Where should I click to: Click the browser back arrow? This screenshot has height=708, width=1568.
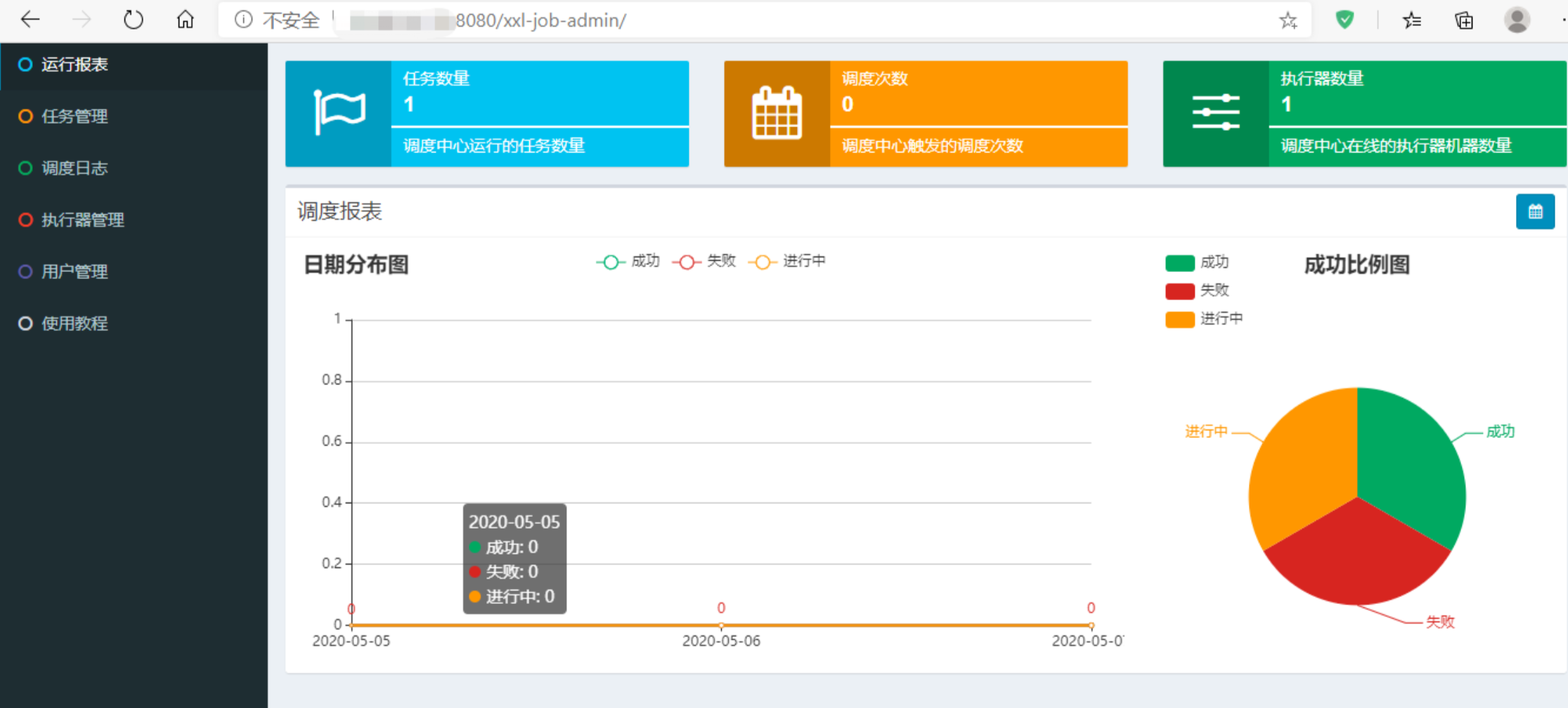point(30,20)
